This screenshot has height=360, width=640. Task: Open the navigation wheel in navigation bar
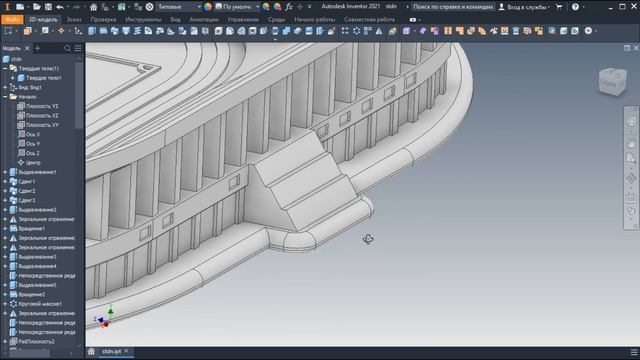(x=631, y=121)
